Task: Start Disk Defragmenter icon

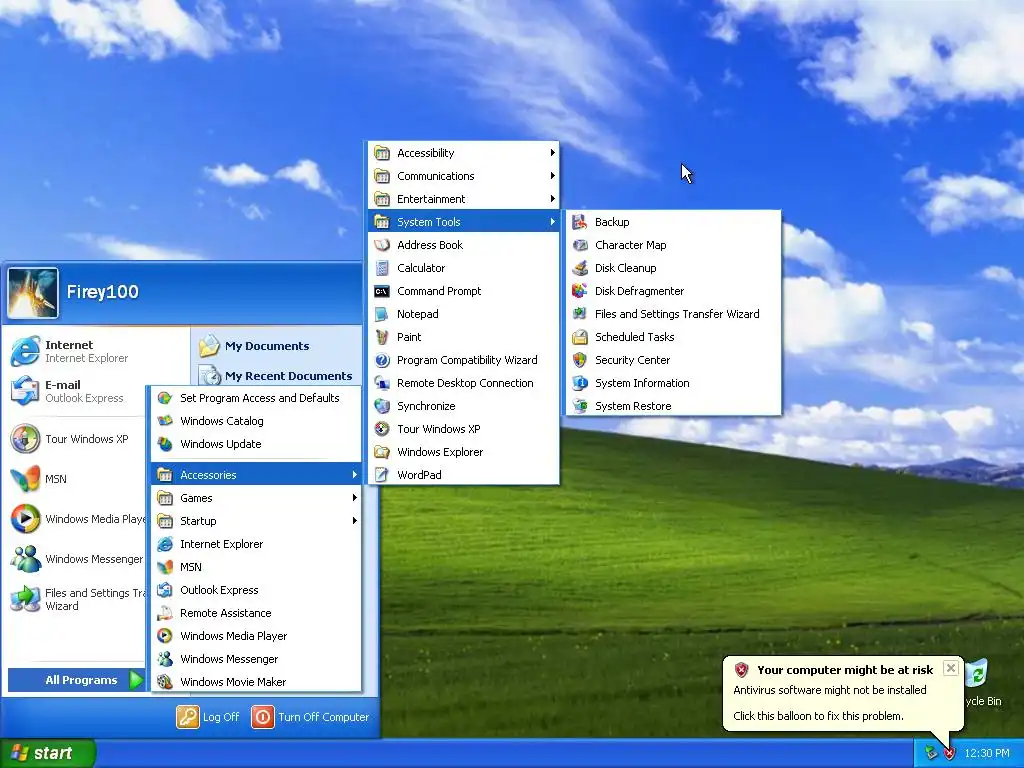Action: 580,291
